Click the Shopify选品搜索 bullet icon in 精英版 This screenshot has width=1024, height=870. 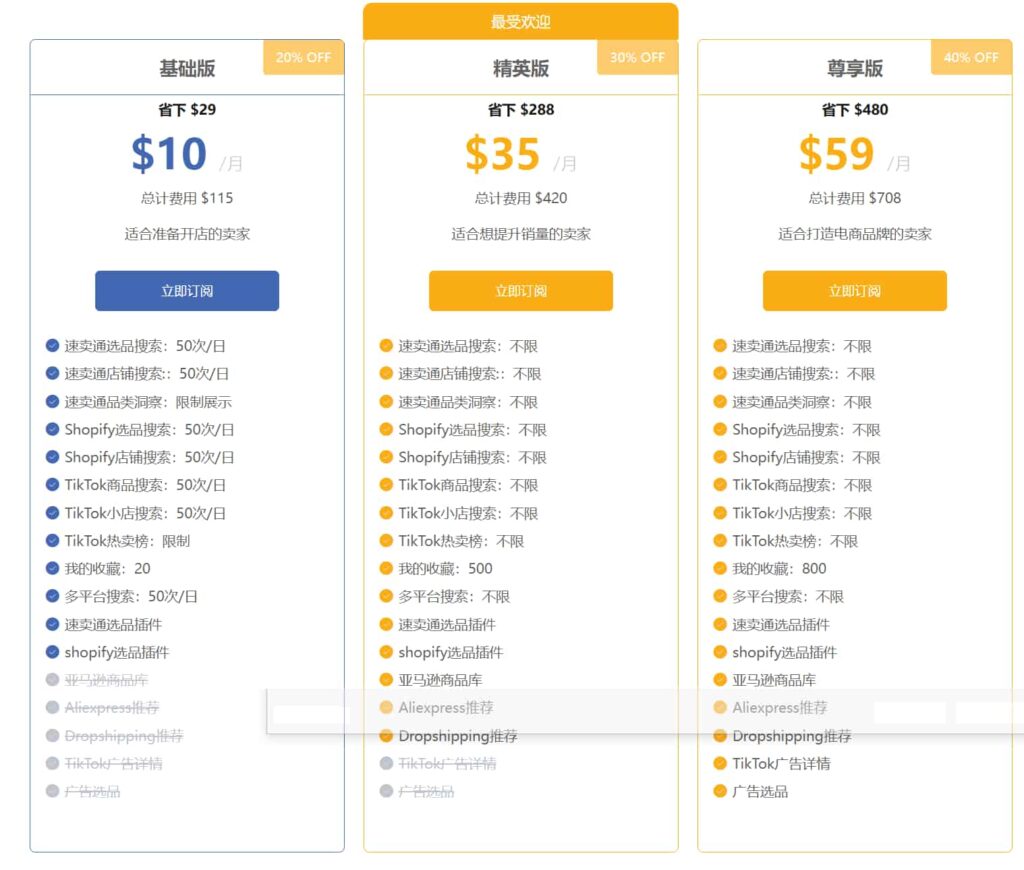(x=385, y=429)
